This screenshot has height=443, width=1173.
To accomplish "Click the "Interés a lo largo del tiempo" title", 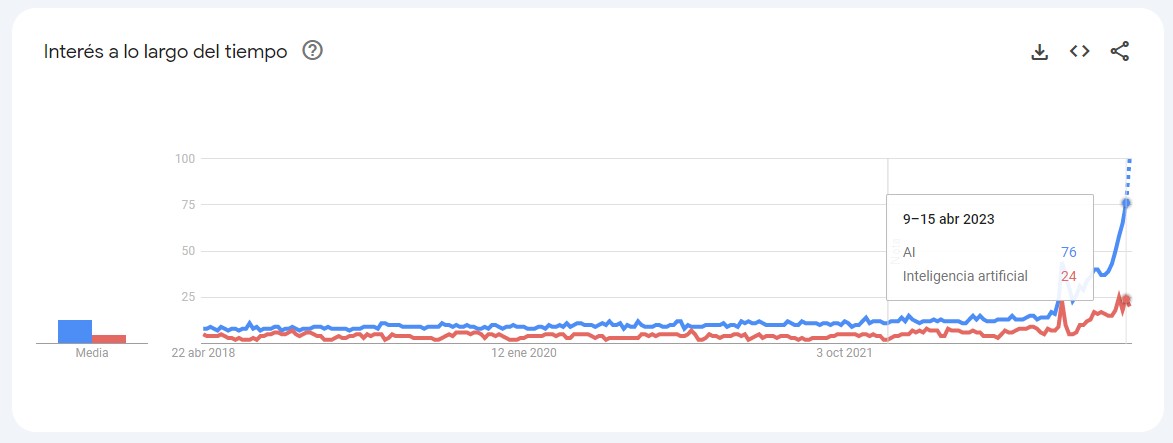I will point(165,51).
